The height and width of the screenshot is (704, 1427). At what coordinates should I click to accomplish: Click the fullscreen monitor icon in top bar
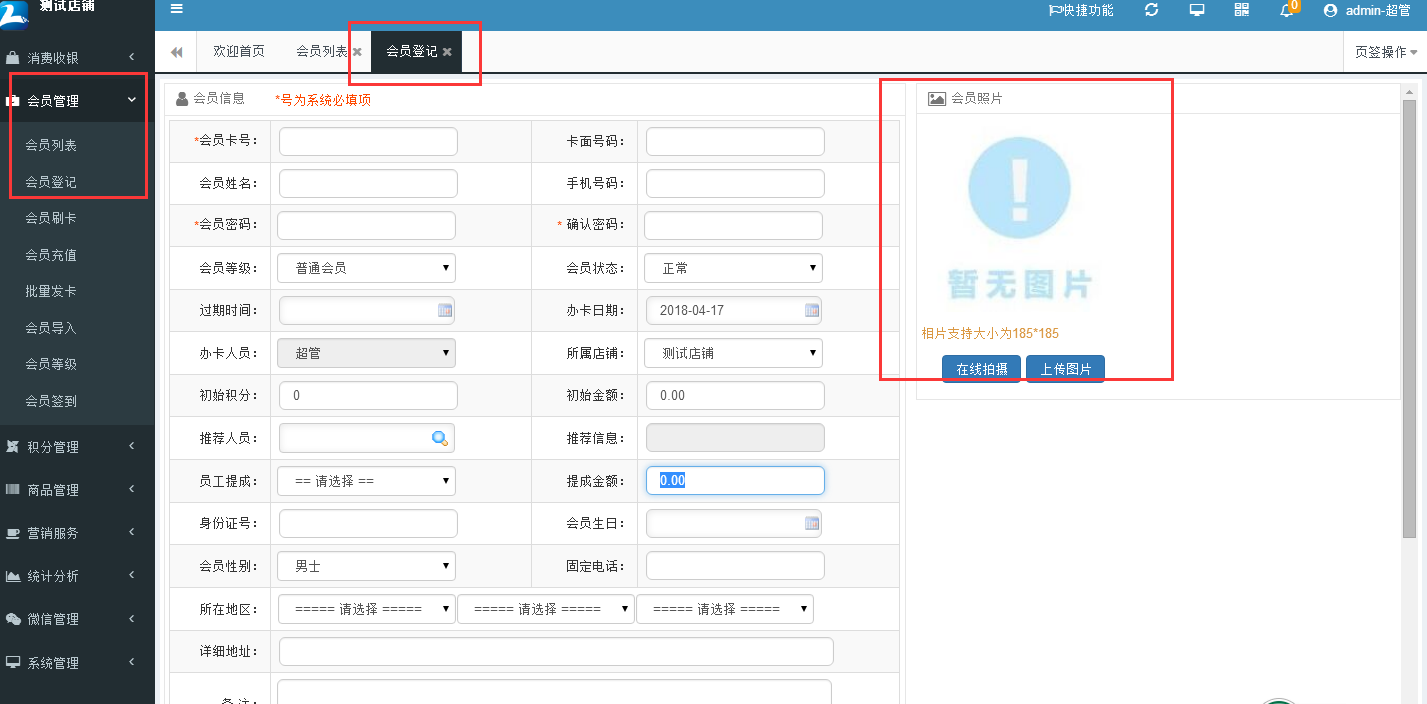click(1196, 10)
